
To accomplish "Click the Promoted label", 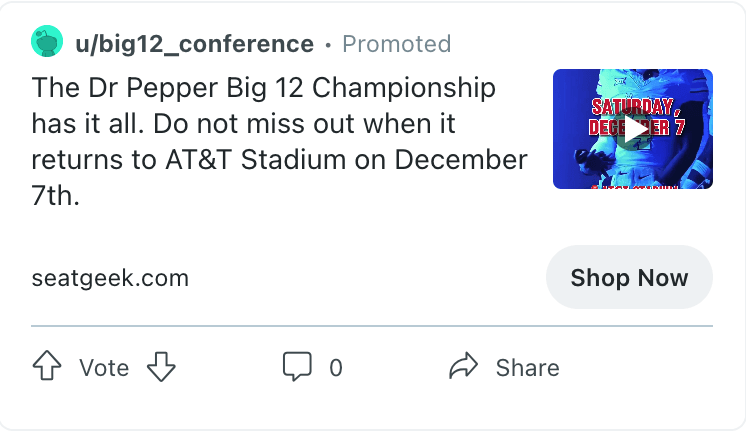I will 396,44.
